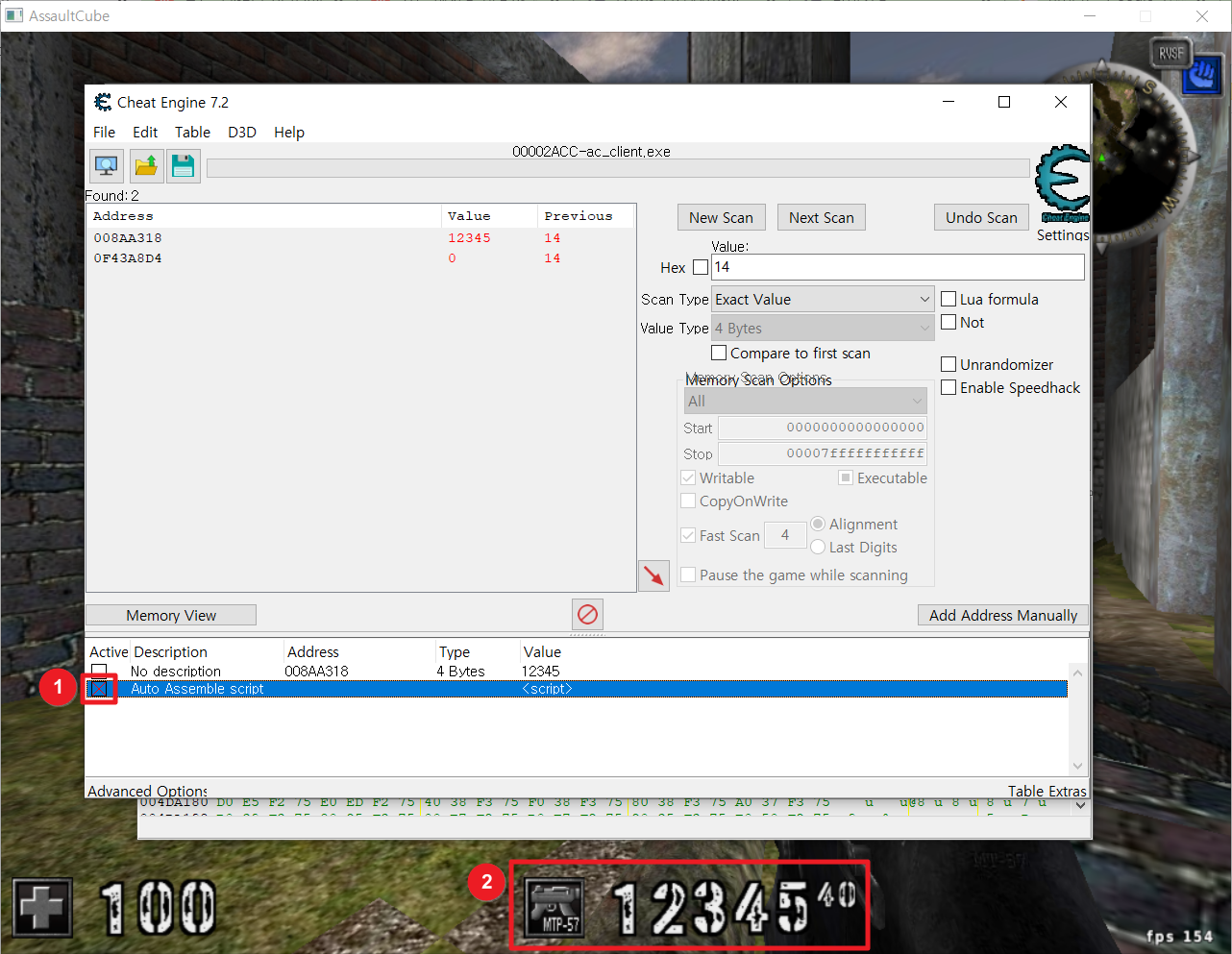
Task: Click the <script> value cell
Action: click(546, 689)
